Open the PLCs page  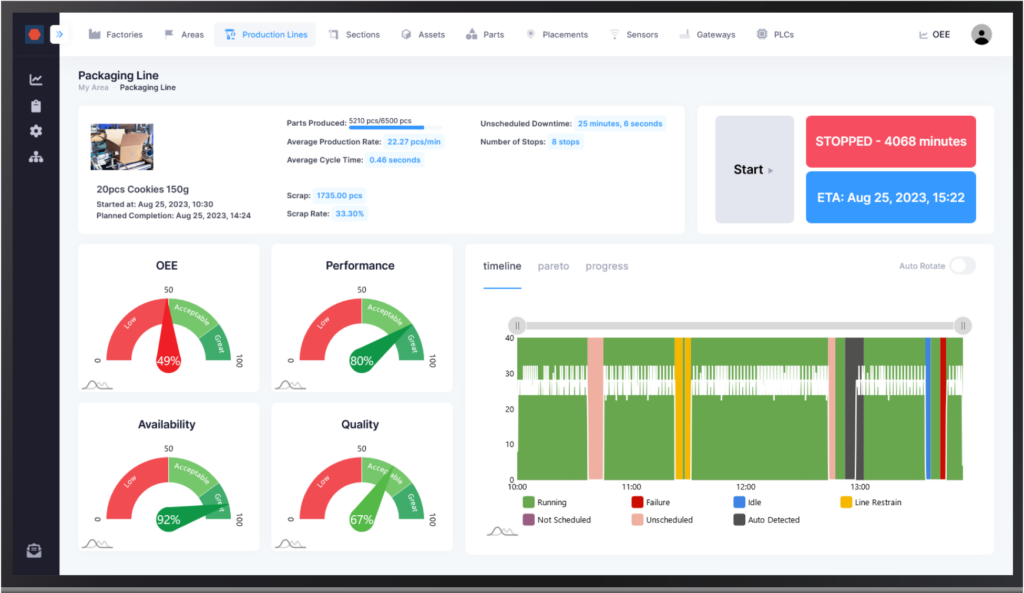pos(775,35)
